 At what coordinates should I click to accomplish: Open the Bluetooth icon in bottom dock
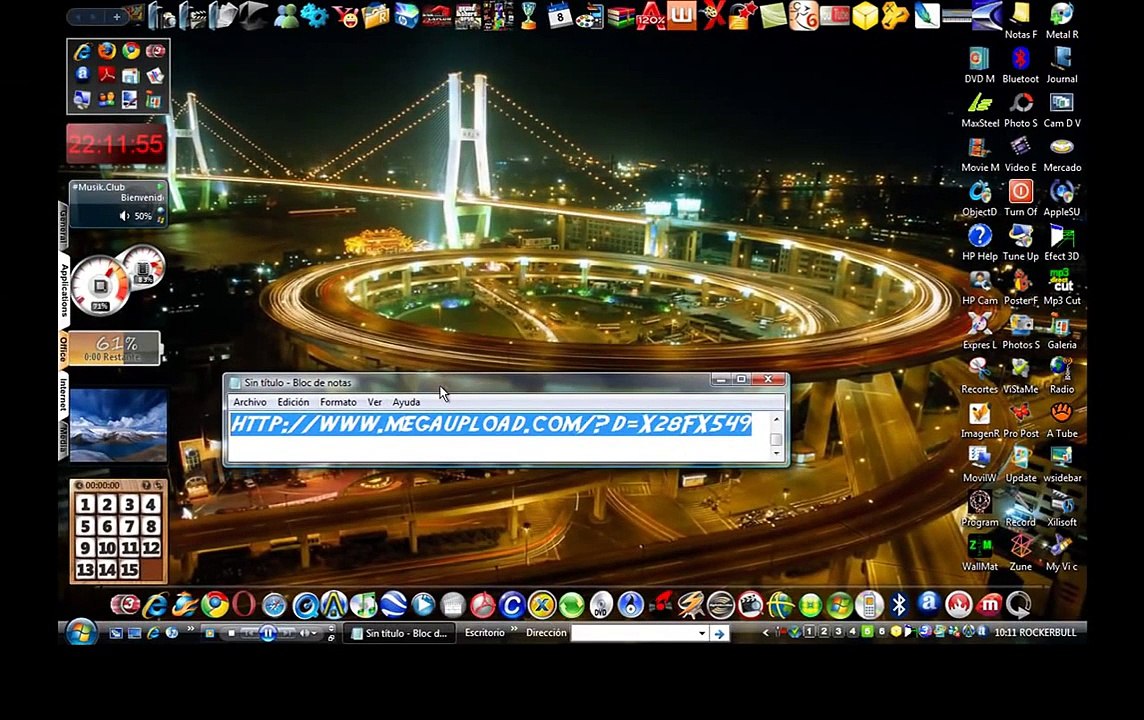coord(899,605)
